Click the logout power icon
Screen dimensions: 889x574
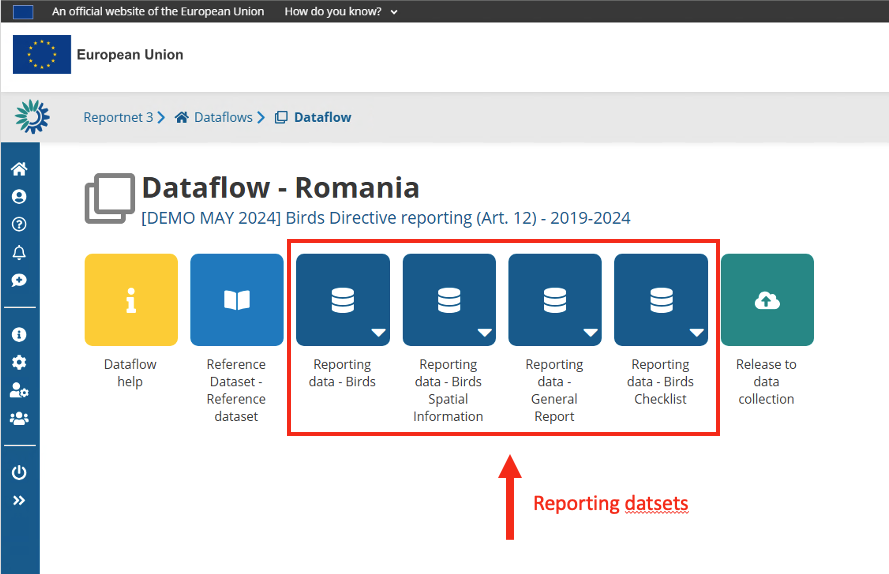click(19, 473)
